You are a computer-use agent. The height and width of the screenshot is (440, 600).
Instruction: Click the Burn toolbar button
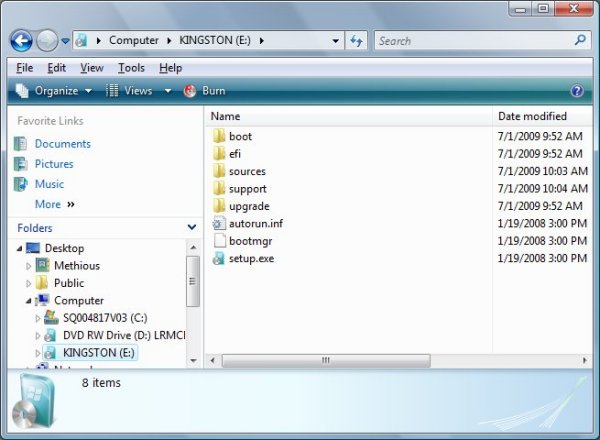[205, 91]
